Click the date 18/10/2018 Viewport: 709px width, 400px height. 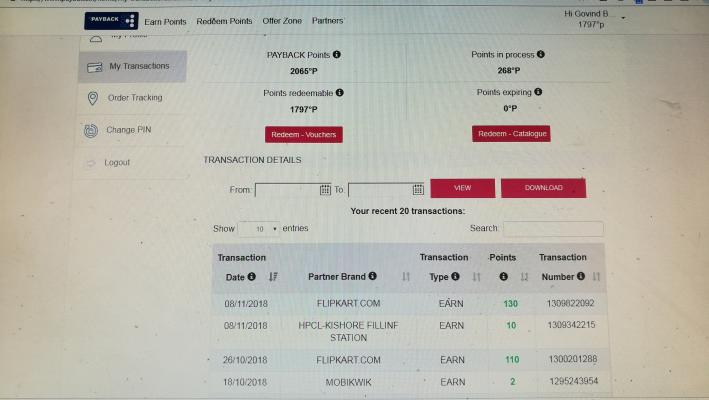(x=245, y=382)
